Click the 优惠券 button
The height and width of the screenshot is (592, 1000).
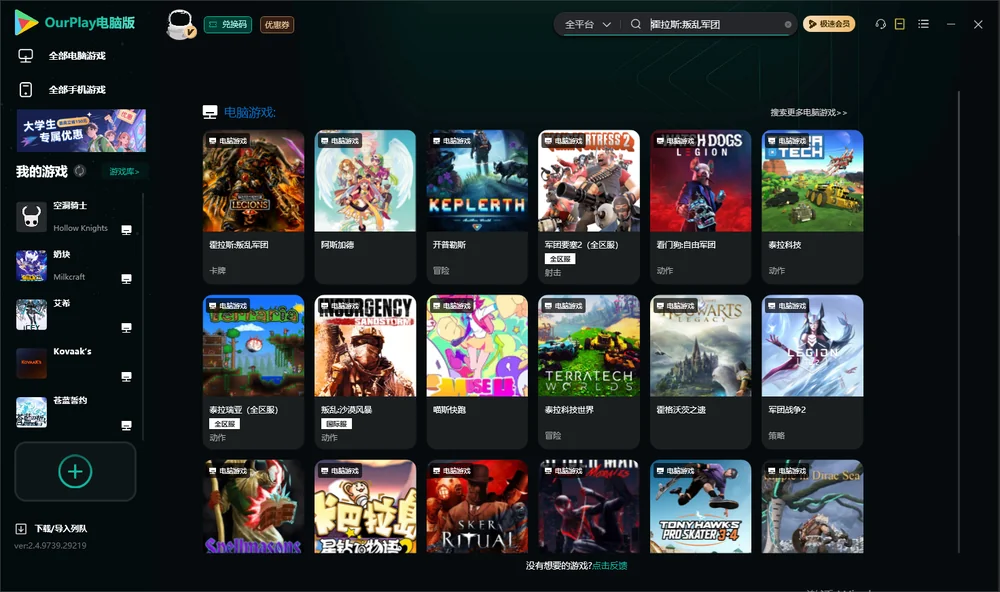point(277,25)
